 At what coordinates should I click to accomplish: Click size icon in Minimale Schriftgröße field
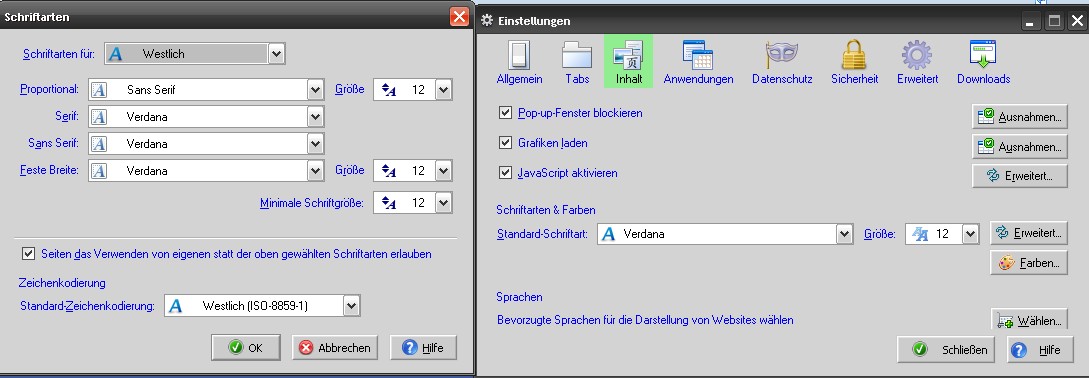(389, 203)
